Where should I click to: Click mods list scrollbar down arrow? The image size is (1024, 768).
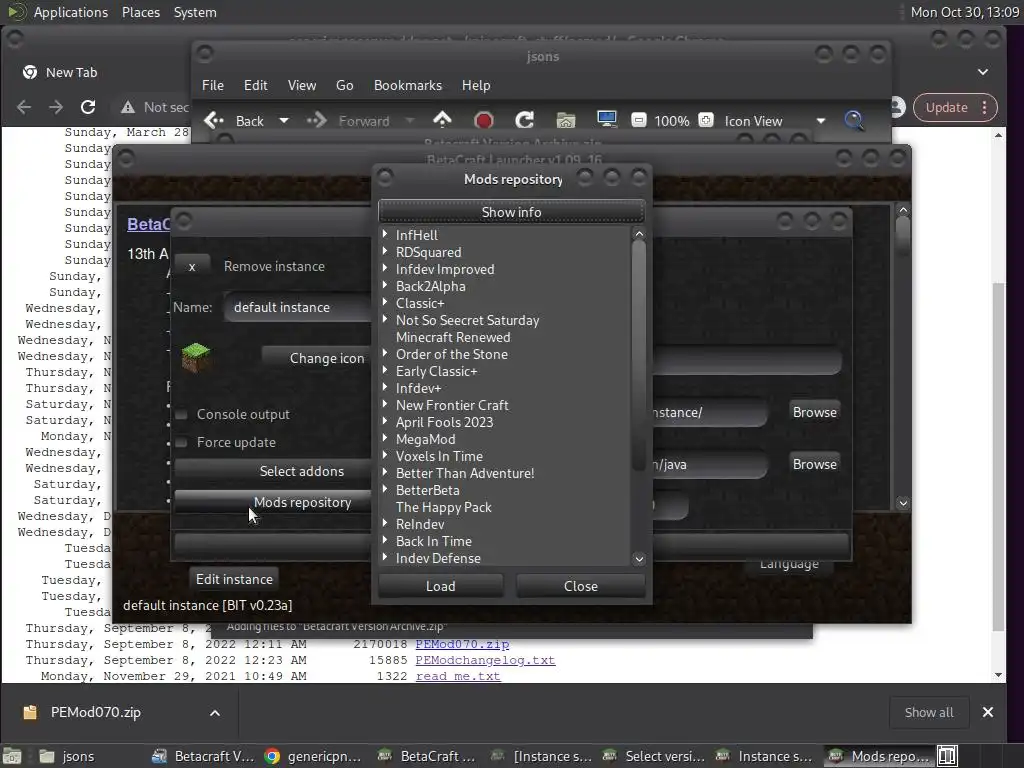(x=639, y=559)
